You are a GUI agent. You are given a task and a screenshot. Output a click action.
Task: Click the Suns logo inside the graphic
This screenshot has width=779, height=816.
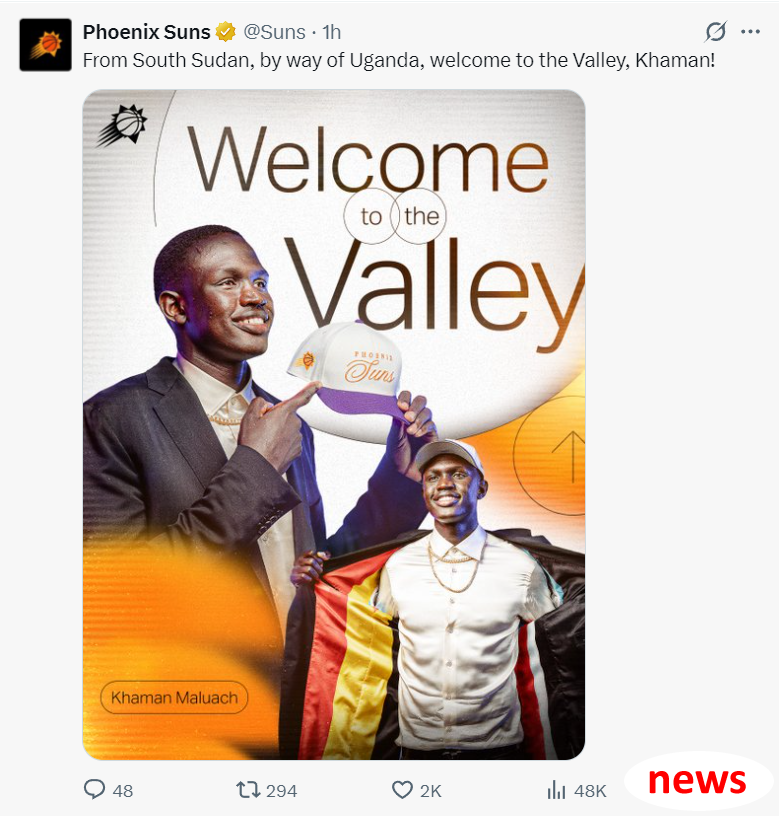point(122,124)
